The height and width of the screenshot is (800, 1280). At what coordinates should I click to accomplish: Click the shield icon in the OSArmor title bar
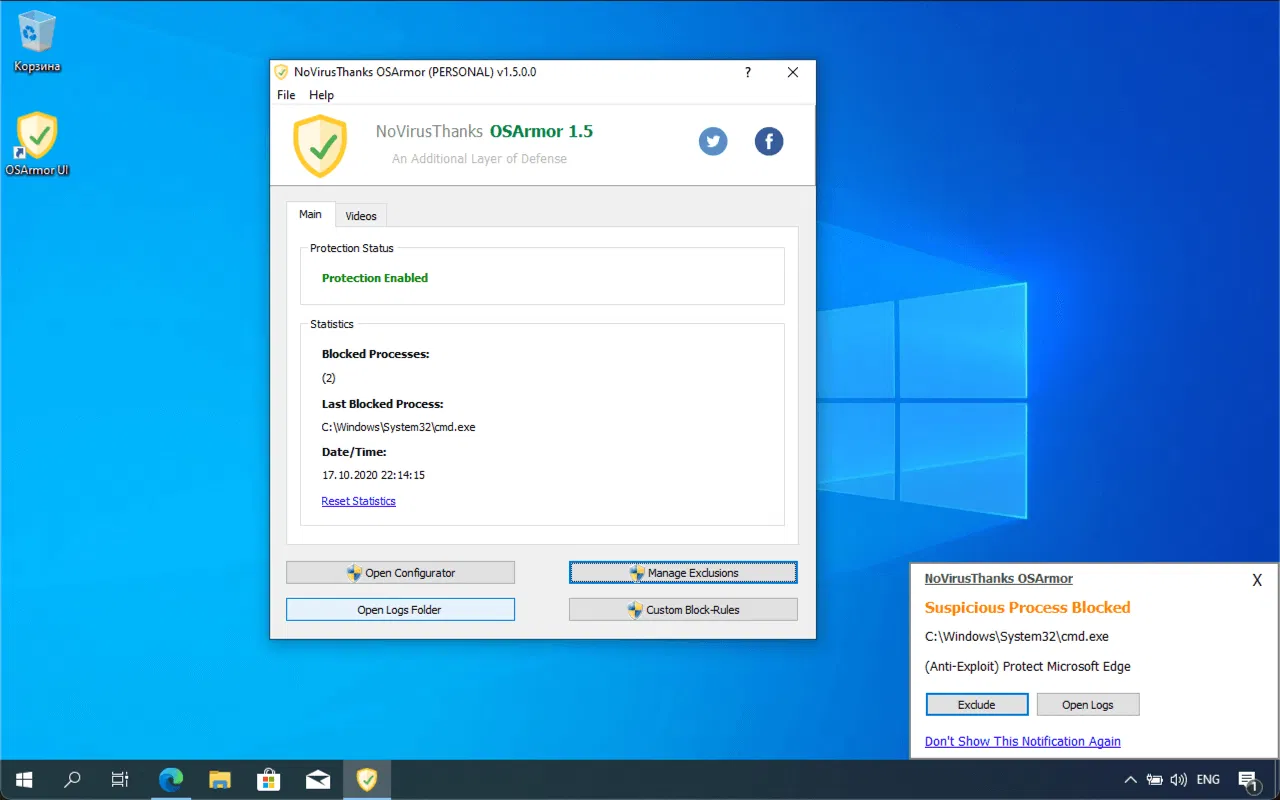point(282,72)
